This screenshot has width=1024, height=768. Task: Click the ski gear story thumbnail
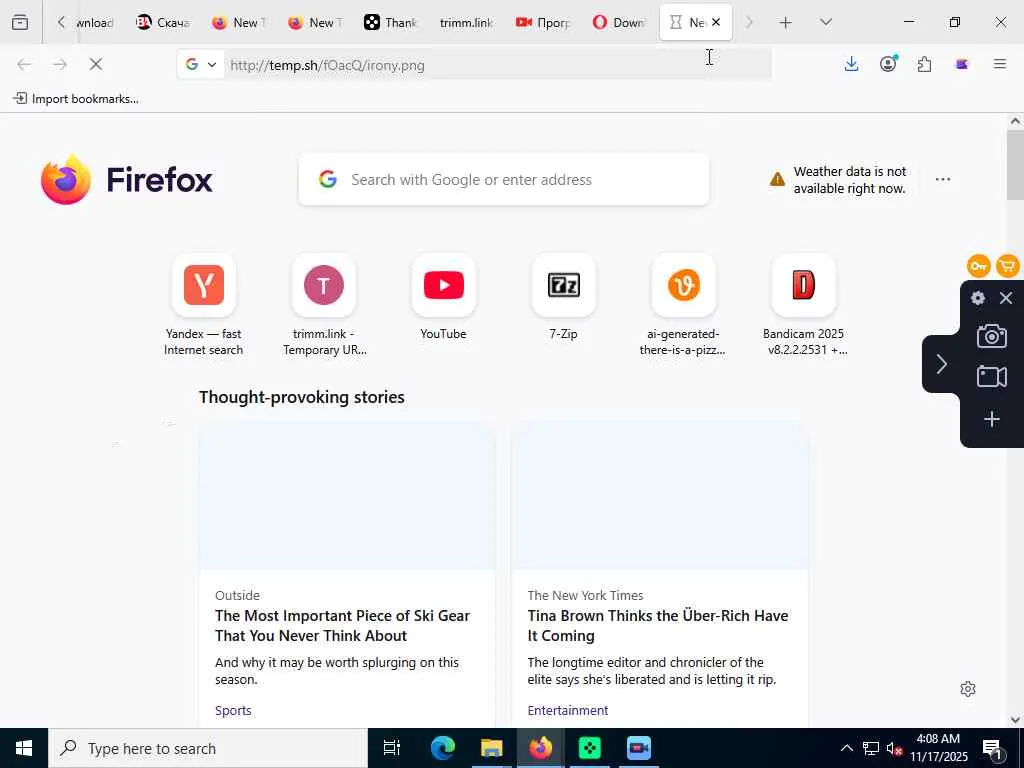(x=347, y=496)
